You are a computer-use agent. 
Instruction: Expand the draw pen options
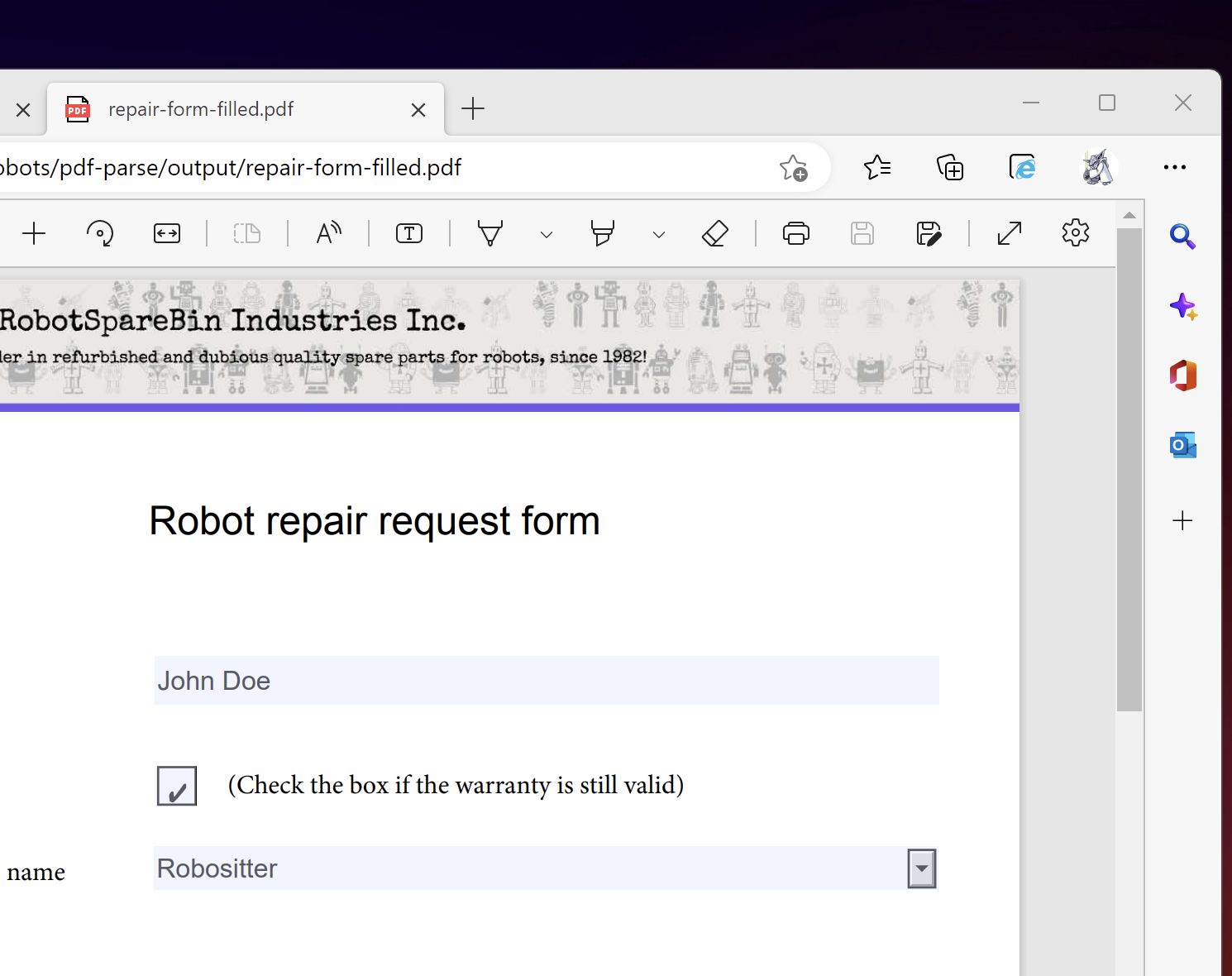click(546, 235)
